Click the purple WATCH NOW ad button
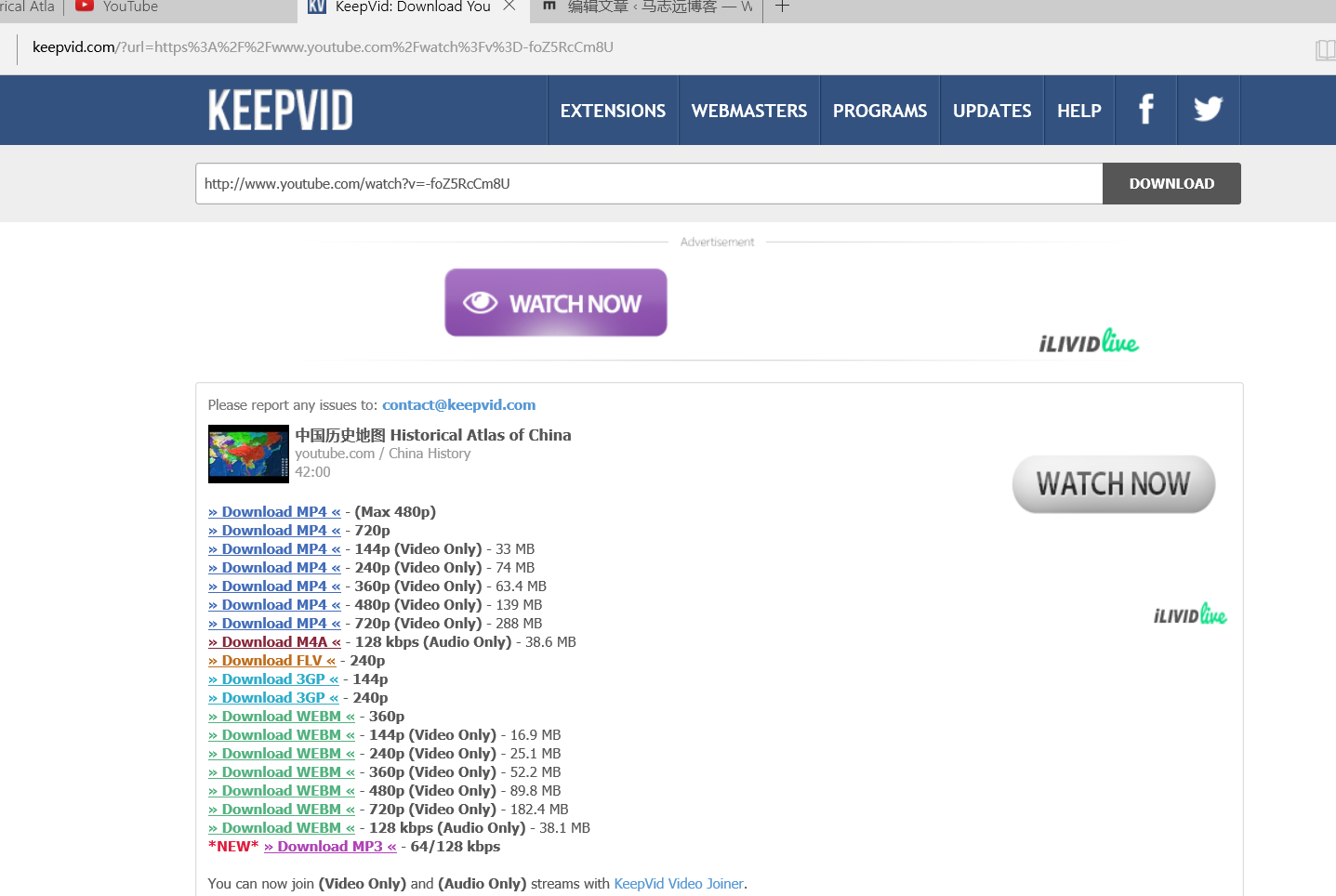The width and height of the screenshot is (1336, 896). tap(556, 303)
